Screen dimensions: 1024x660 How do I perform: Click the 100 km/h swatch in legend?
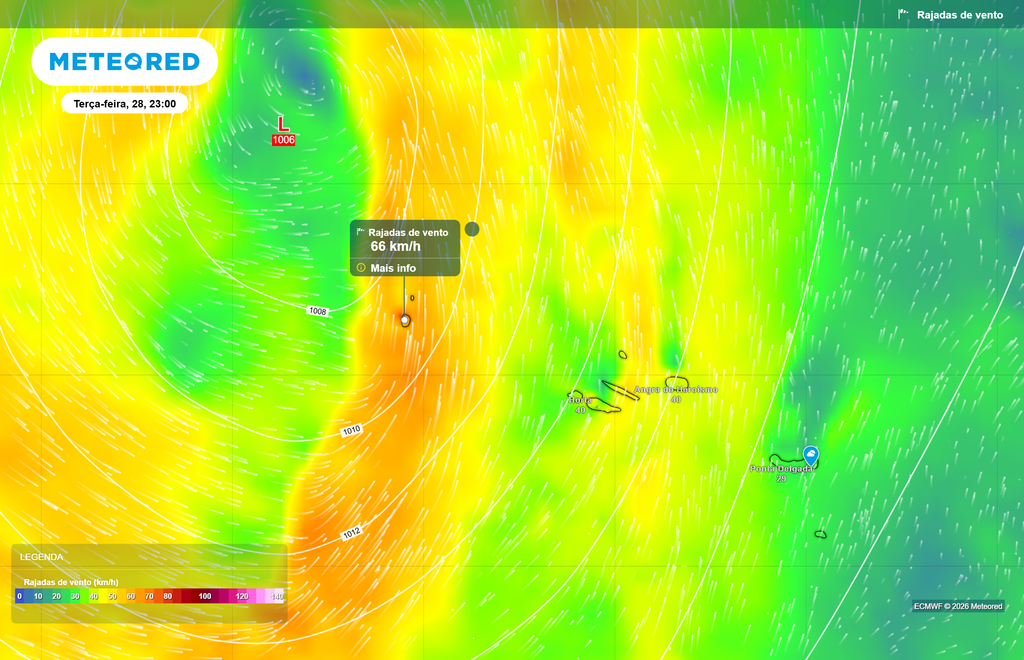[205, 596]
